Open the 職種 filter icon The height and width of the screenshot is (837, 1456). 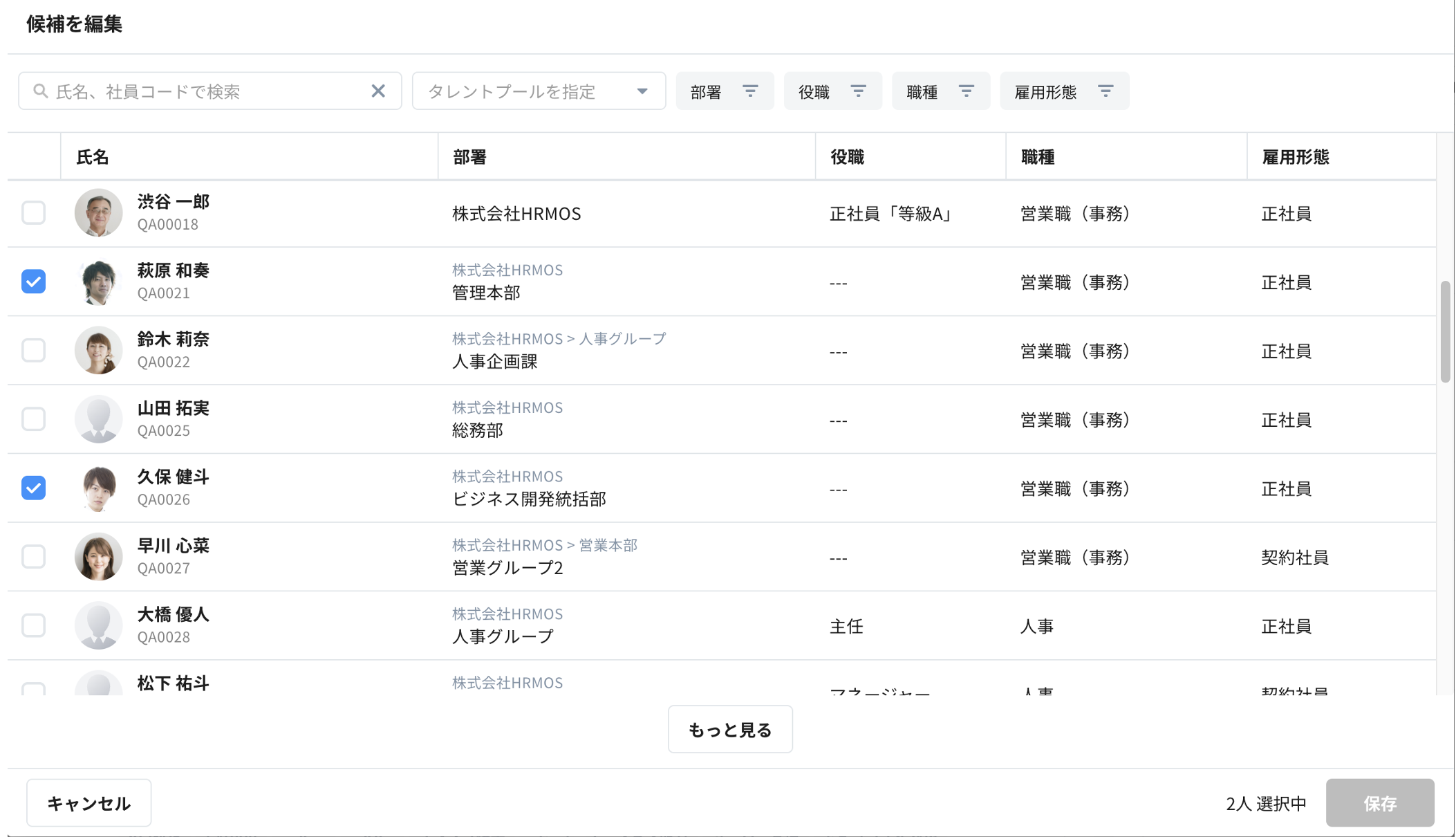point(967,91)
